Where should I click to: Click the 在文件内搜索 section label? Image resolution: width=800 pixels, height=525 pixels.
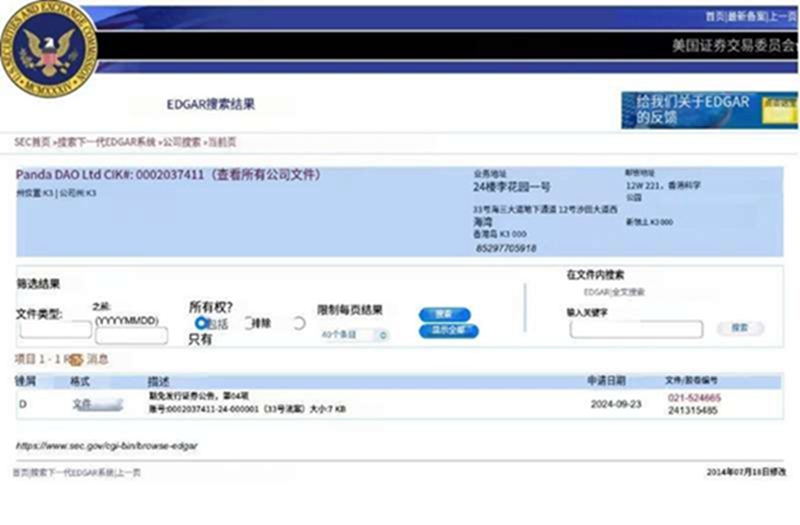pyautogui.click(x=595, y=275)
